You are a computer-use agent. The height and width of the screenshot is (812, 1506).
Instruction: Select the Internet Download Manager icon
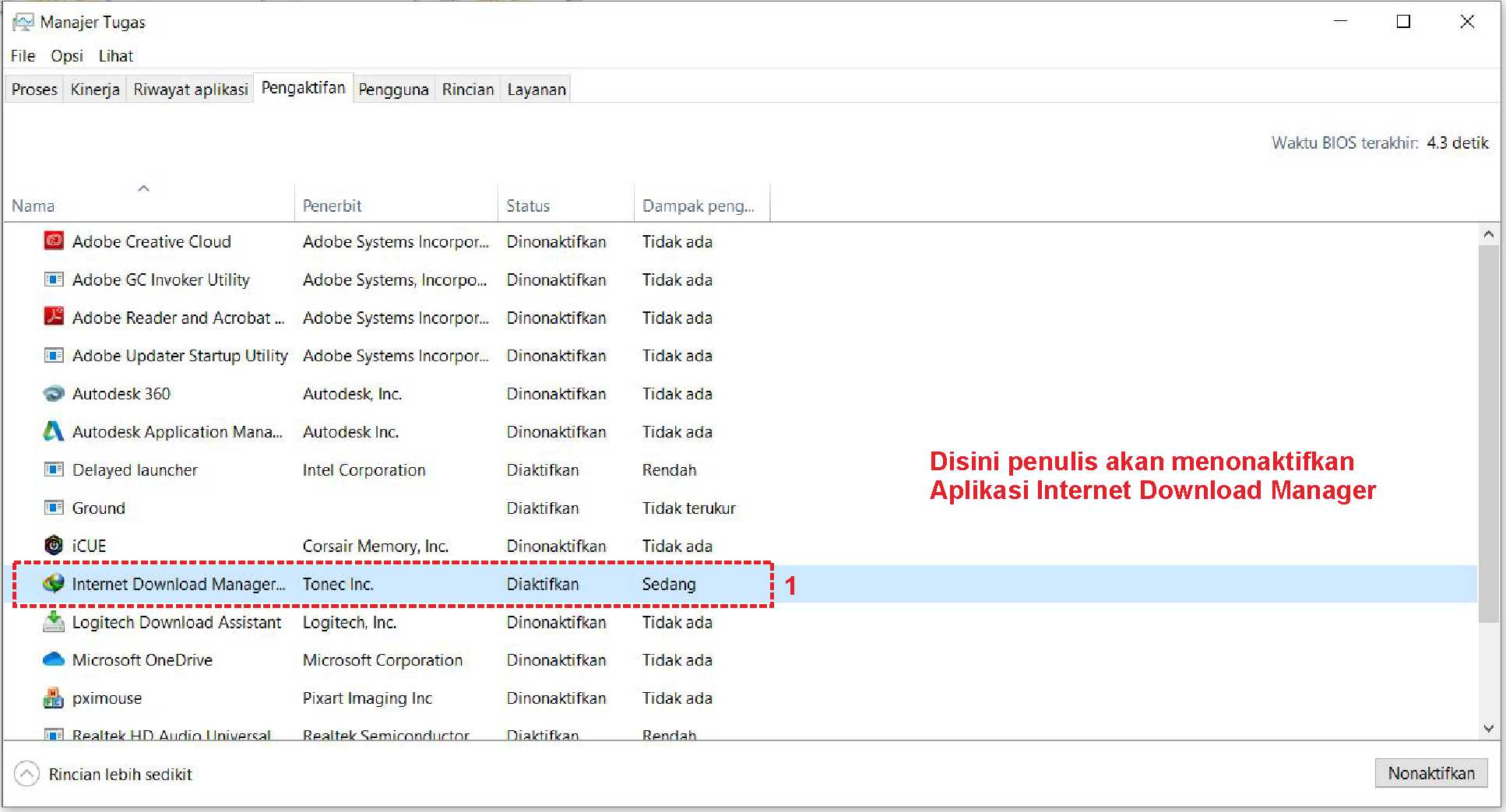point(53,583)
